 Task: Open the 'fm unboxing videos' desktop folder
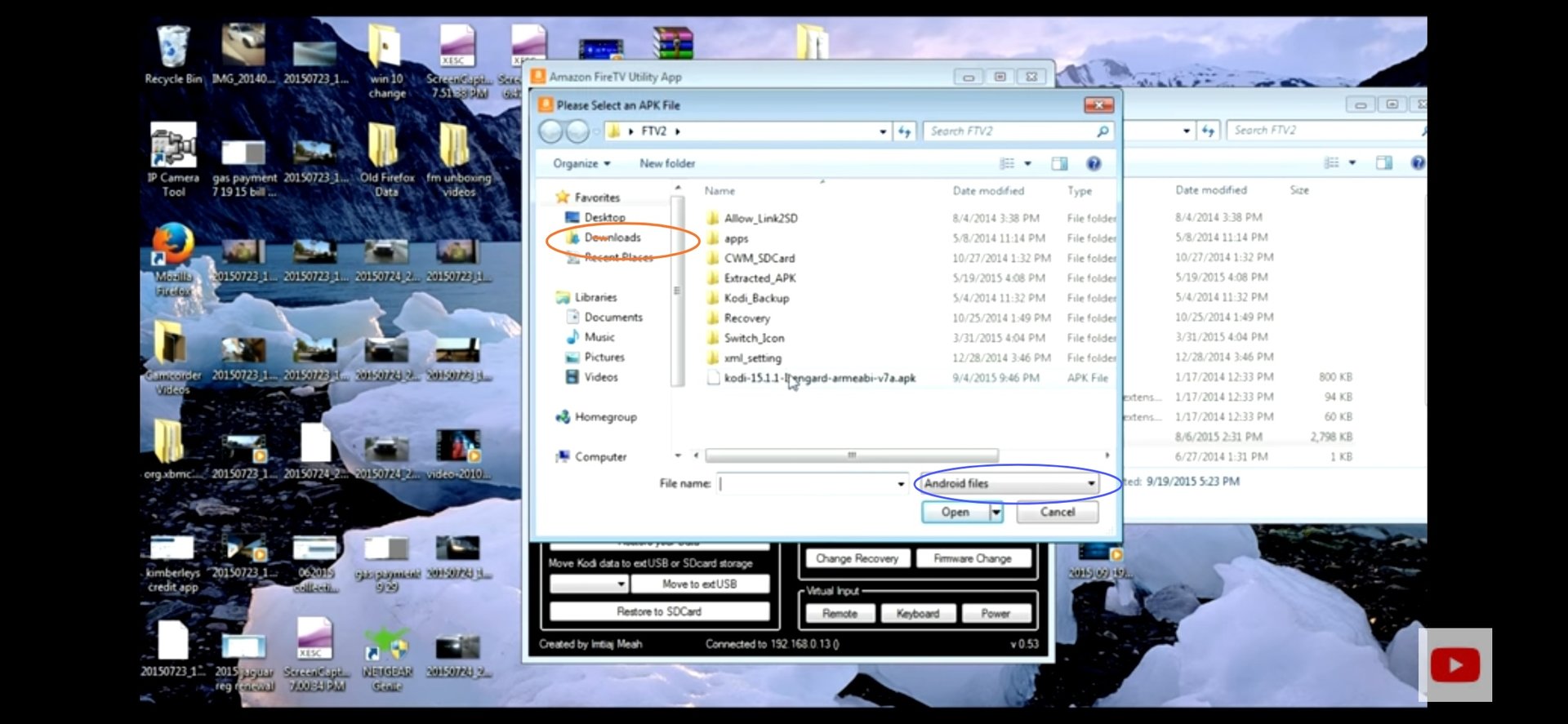click(x=458, y=160)
